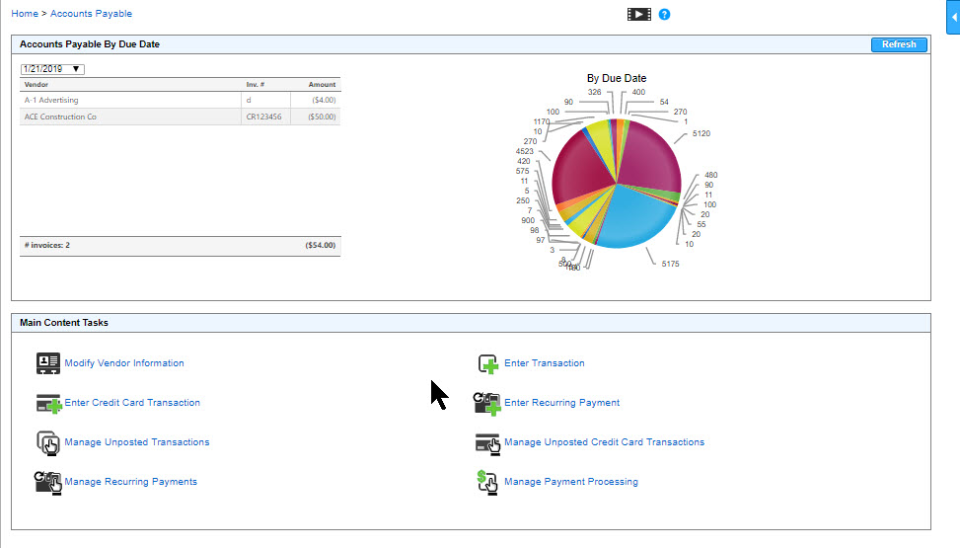Click the Enter Credit Card Transaction icon

point(48,403)
